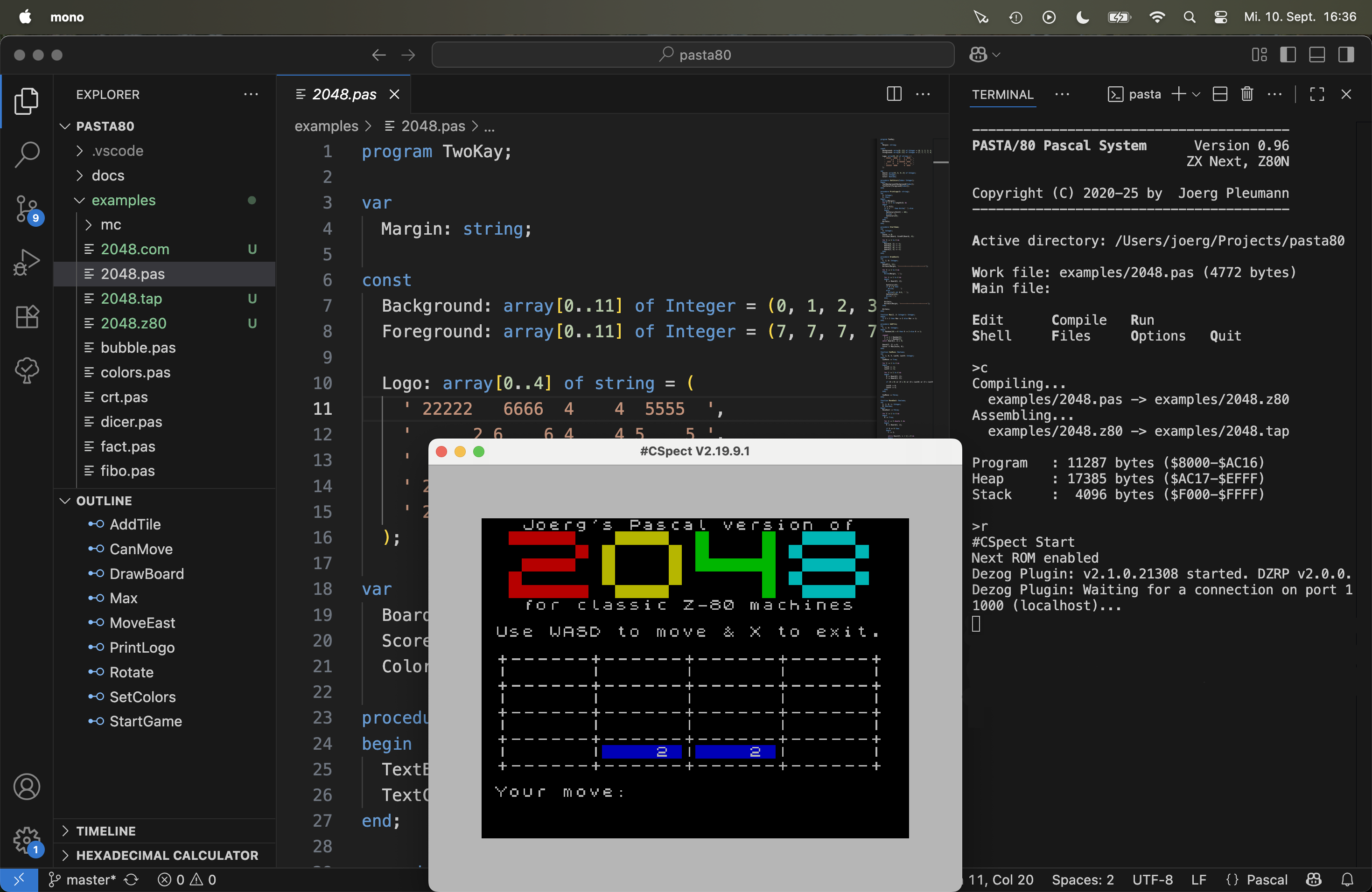Select the pasta terminal instance

click(1134, 95)
